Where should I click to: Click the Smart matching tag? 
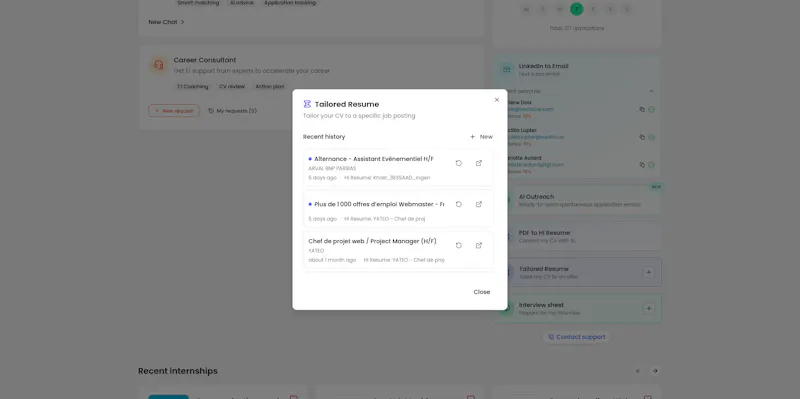198,3
